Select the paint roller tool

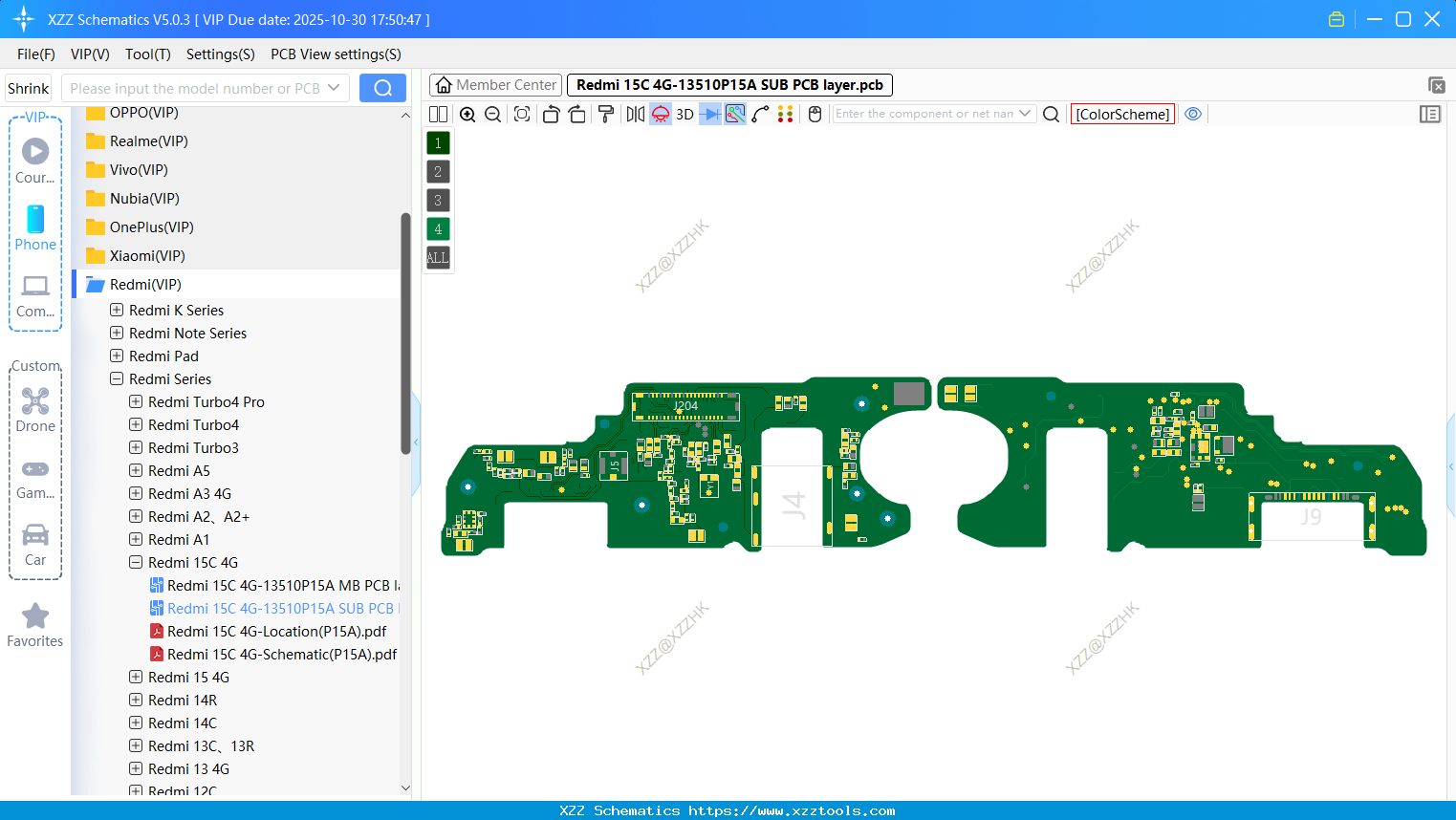click(606, 115)
